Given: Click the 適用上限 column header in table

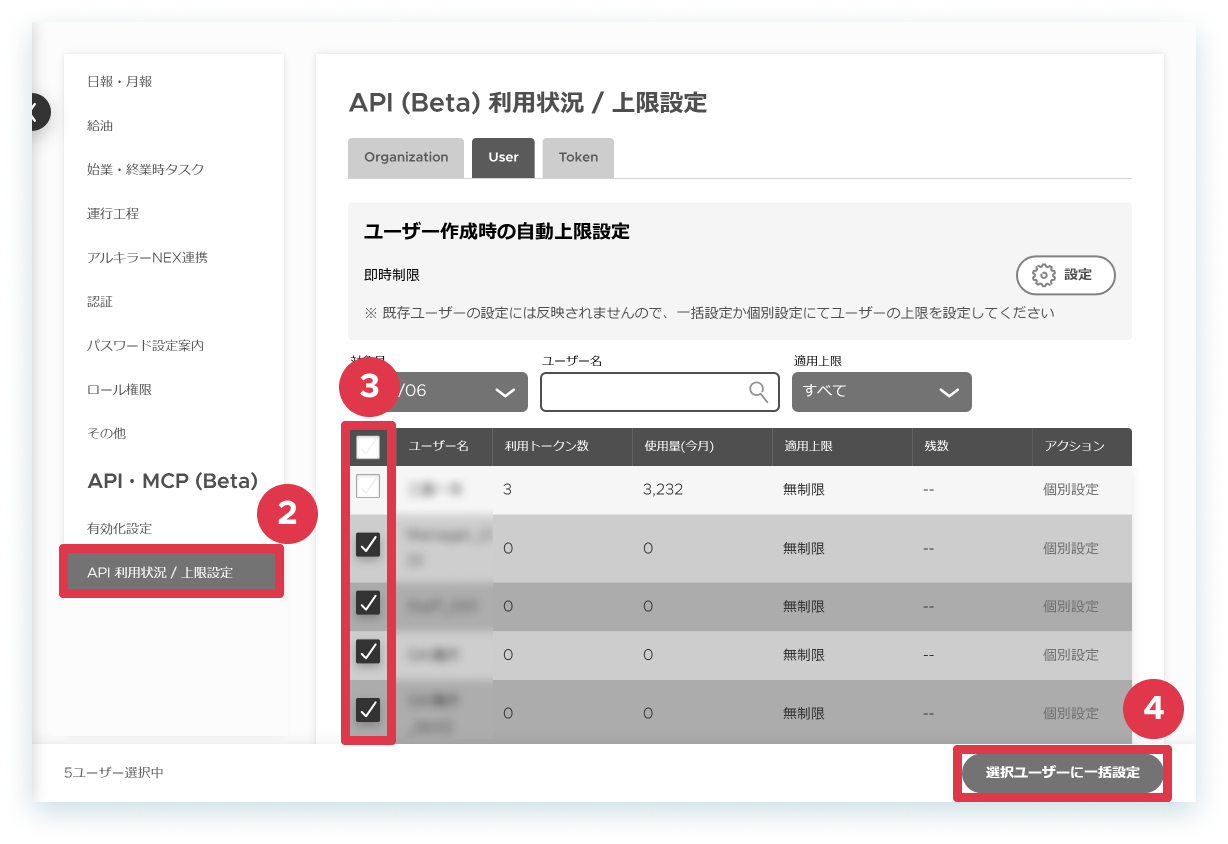Looking at the screenshot, I should [808, 446].
